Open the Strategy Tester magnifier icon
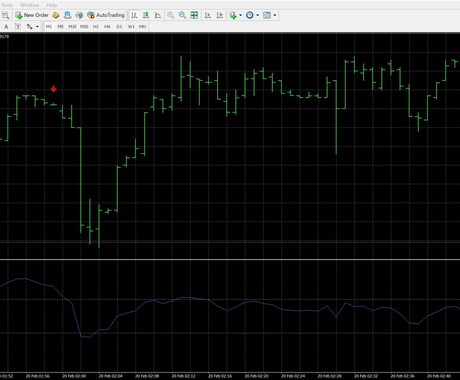460x380 pixels. 6,15
